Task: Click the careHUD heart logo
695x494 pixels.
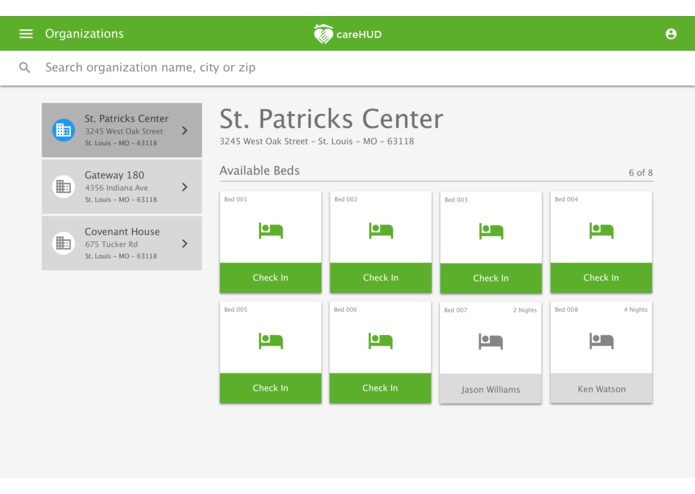Action: coord(323,34)
